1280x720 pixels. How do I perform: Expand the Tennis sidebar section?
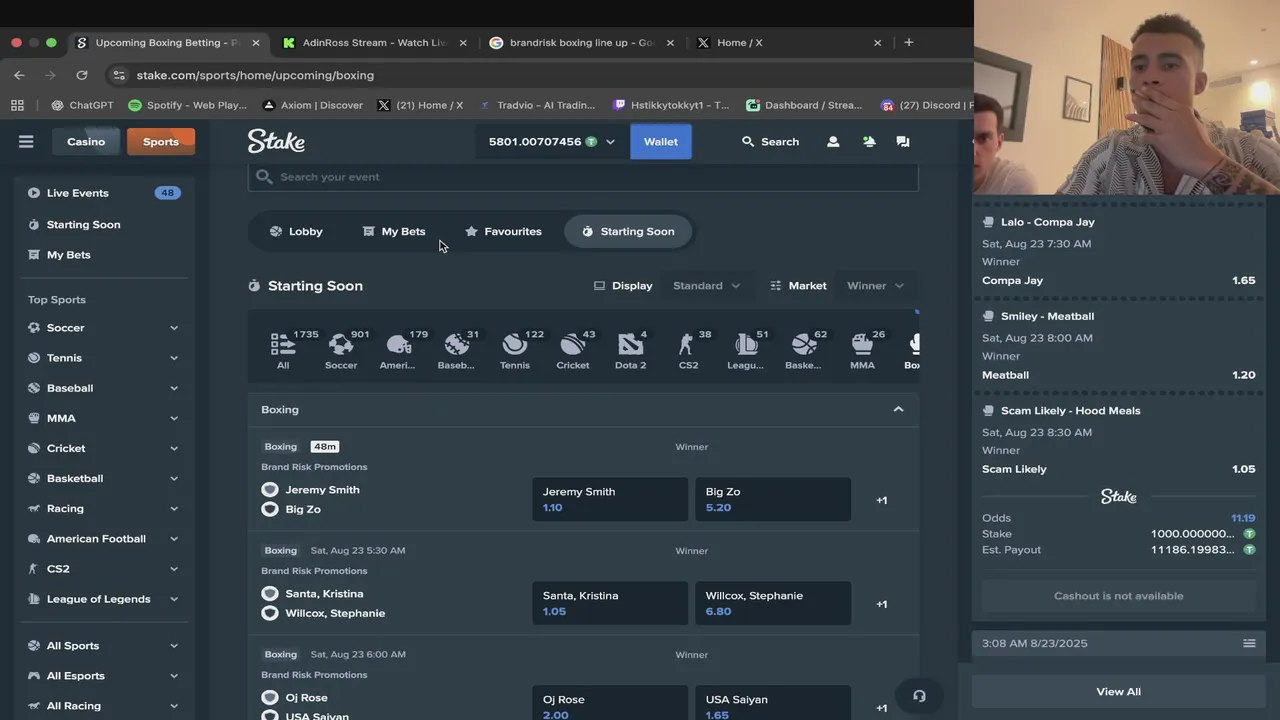click(x=174, y=358)
